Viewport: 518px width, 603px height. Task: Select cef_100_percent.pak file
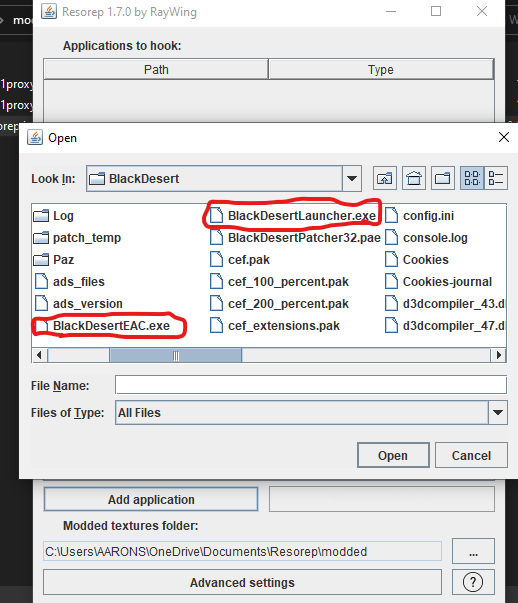[280, 282]
